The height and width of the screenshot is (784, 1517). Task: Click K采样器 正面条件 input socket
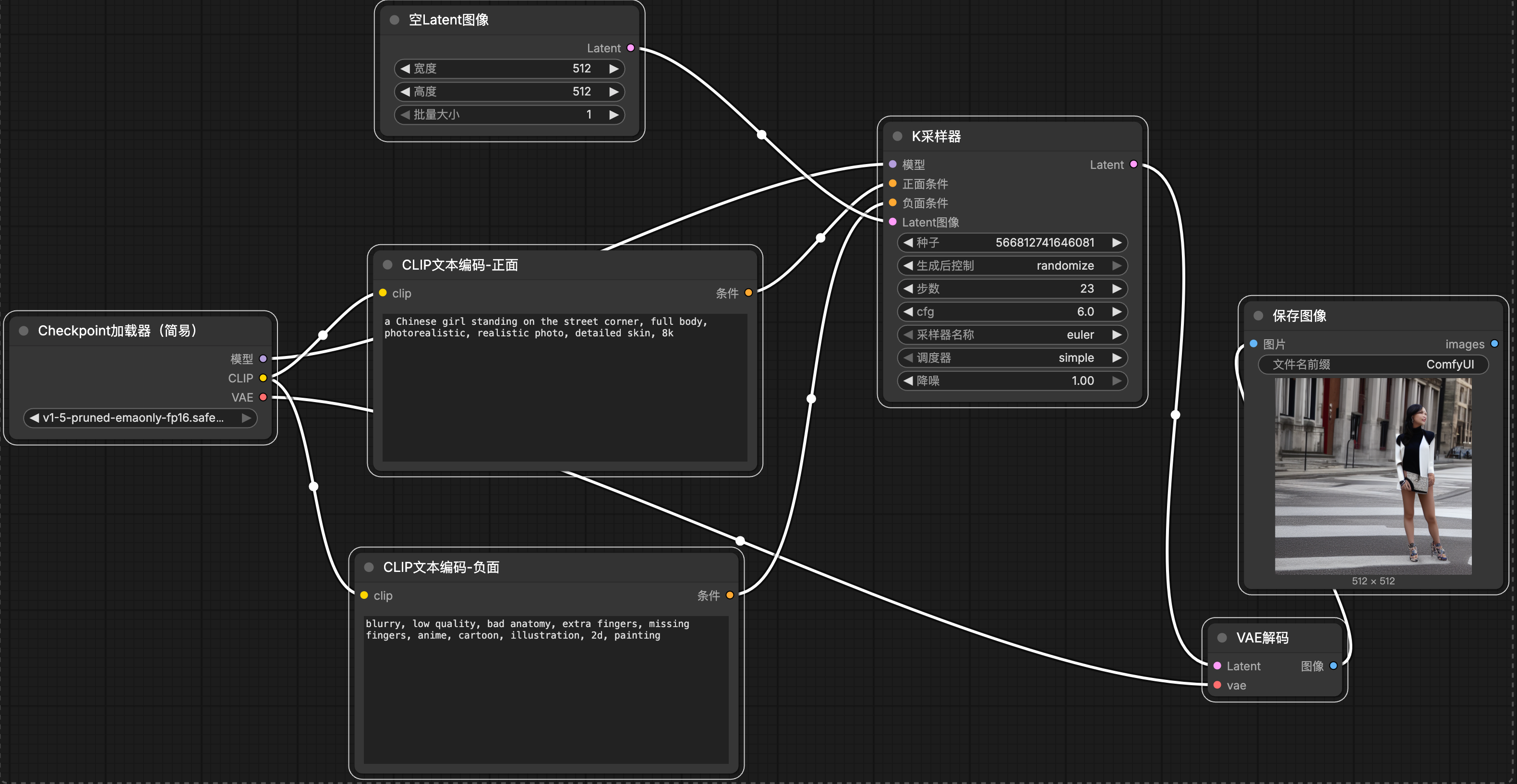click(893, 184)
